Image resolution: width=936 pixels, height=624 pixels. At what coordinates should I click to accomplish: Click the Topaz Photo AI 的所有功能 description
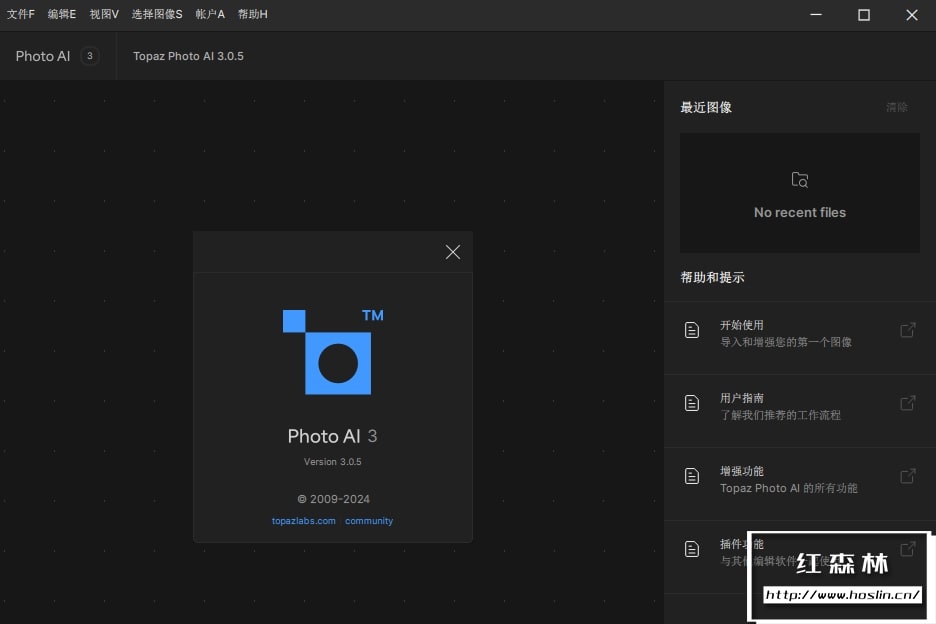pyautogui.click(x=789, y=488)
